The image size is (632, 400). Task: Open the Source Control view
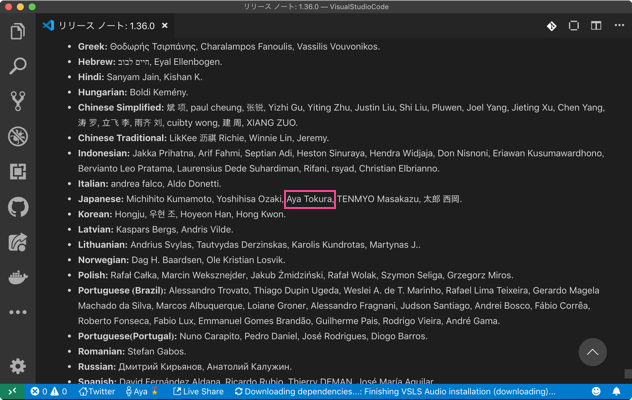pos(18,101)
